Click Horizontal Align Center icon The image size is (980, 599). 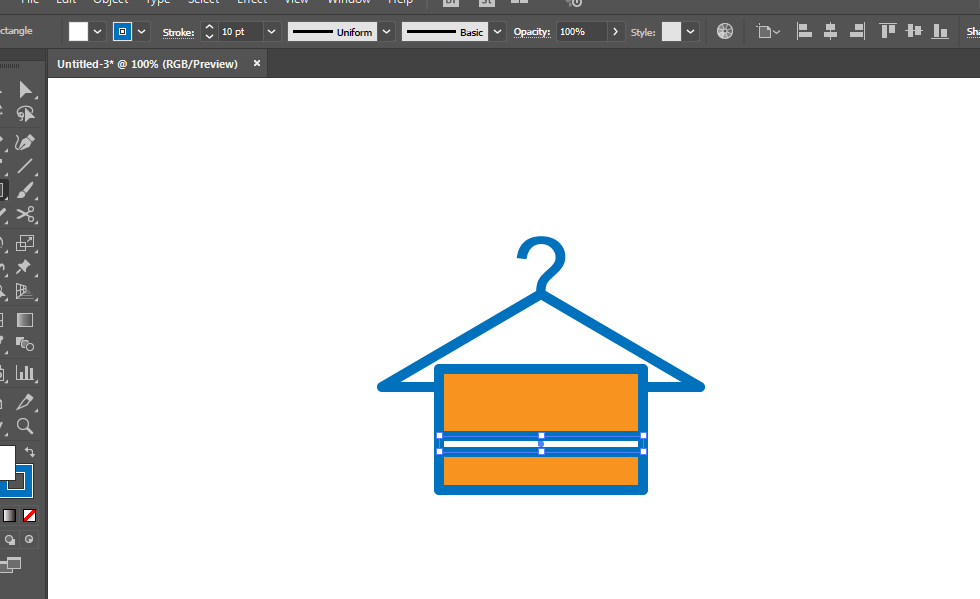click(x=830, y=32)
